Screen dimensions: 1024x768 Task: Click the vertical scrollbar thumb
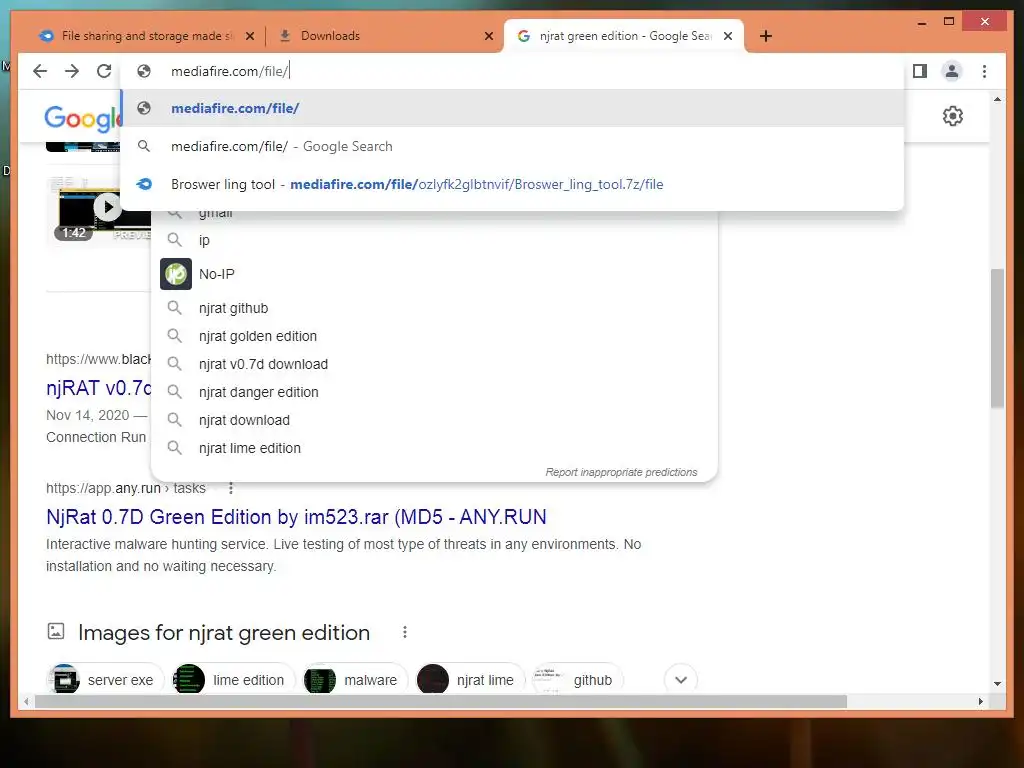[x=997, y=338]
